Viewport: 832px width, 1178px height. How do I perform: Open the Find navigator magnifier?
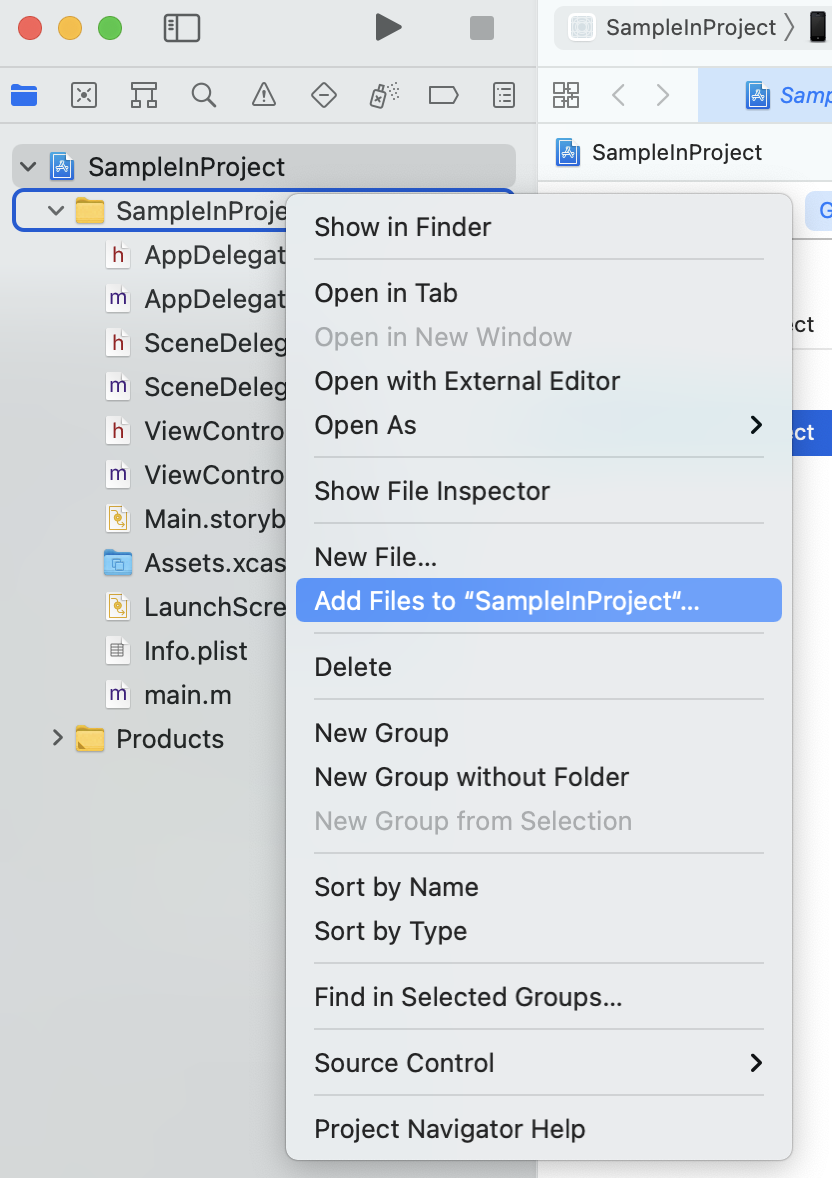(x=204, y=95)
